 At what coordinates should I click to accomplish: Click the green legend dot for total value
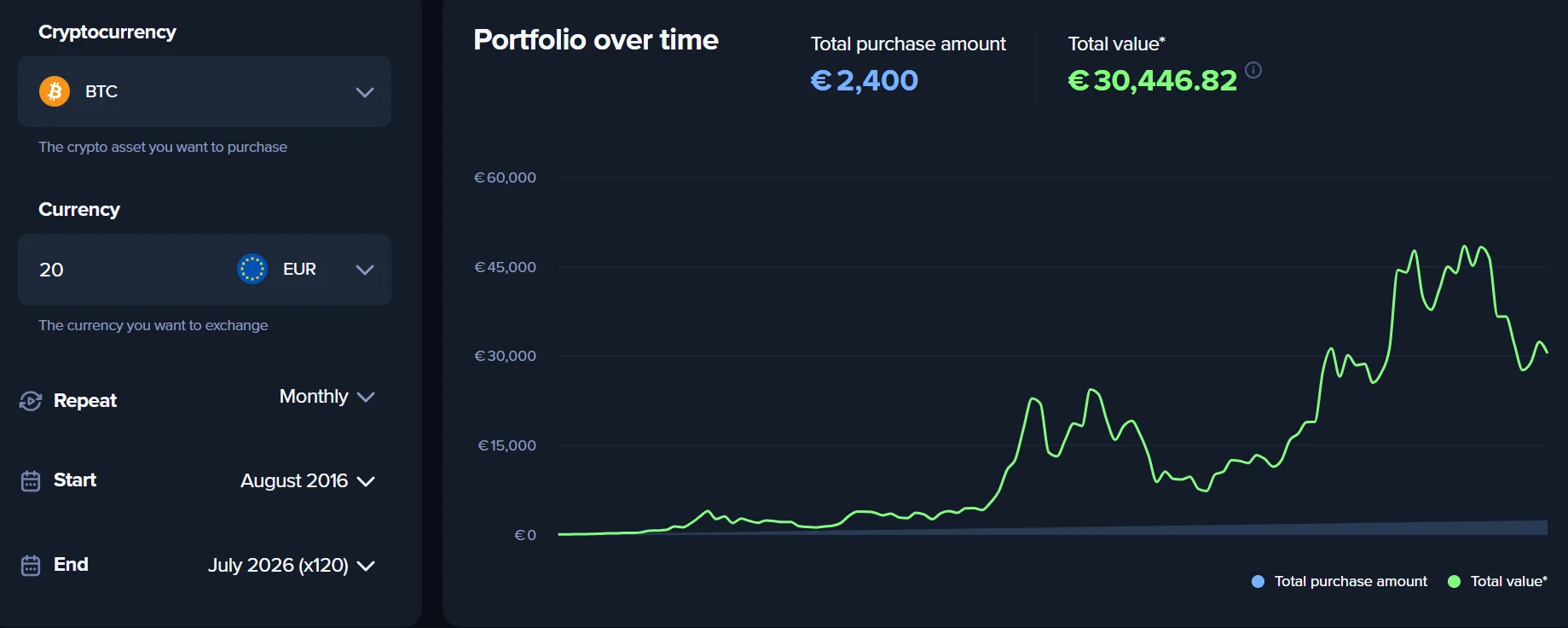(x=1455, y=582)
